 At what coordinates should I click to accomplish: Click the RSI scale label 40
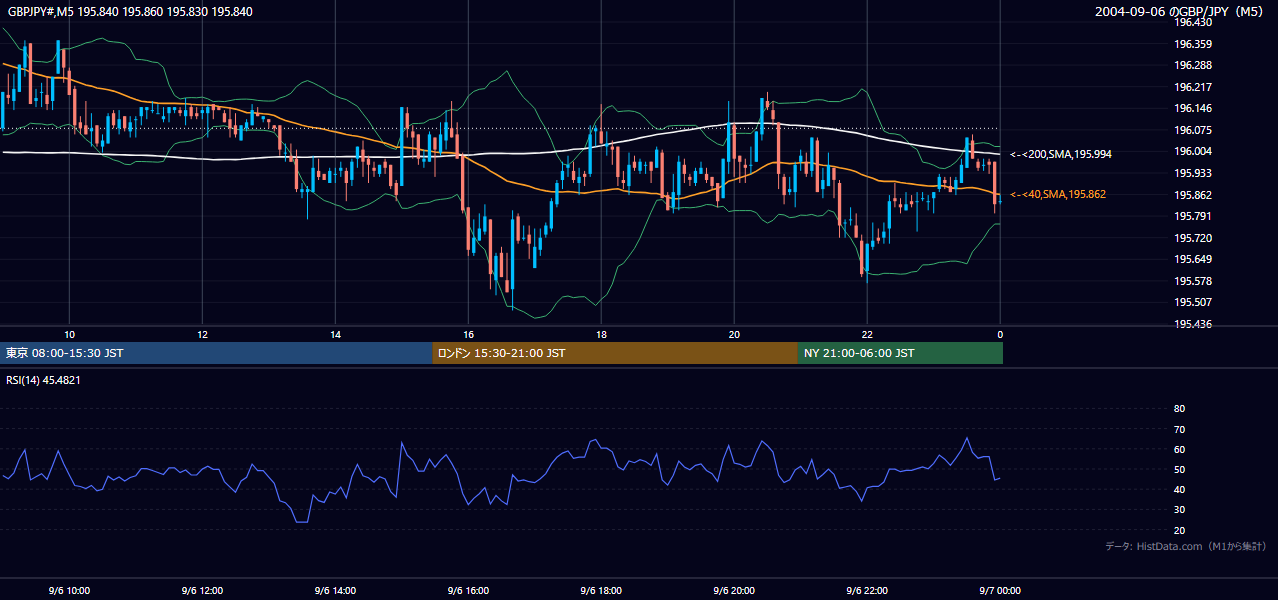(x=1179, y=489)
